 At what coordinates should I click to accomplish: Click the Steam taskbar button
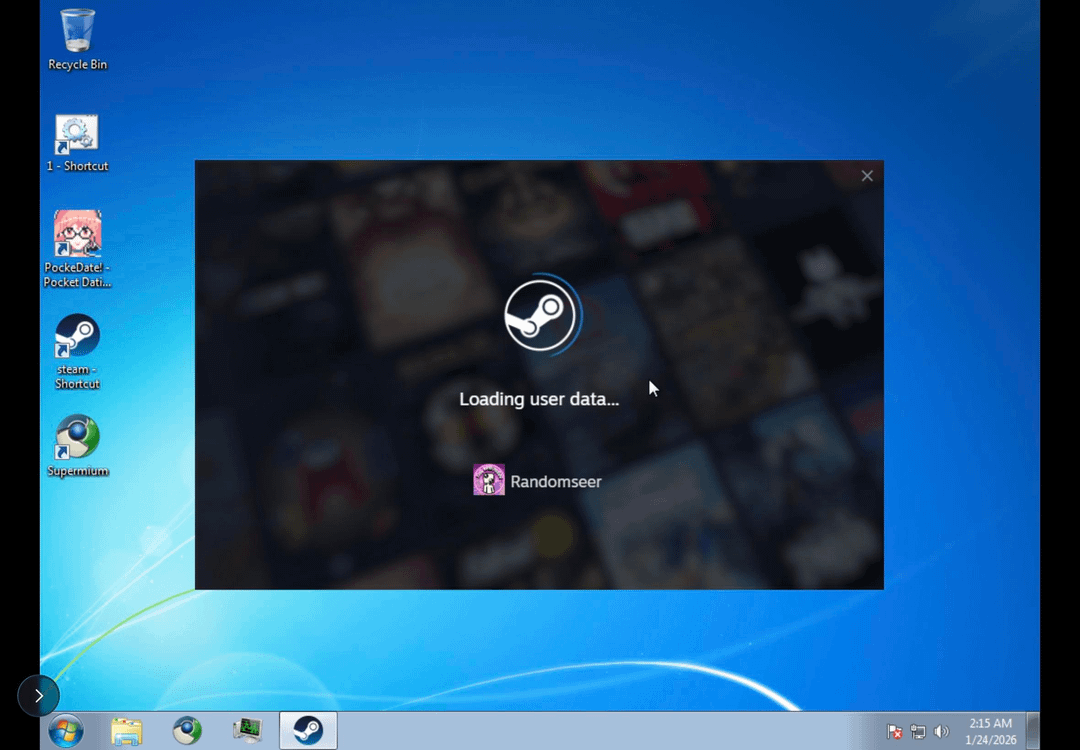pos(308,731)
